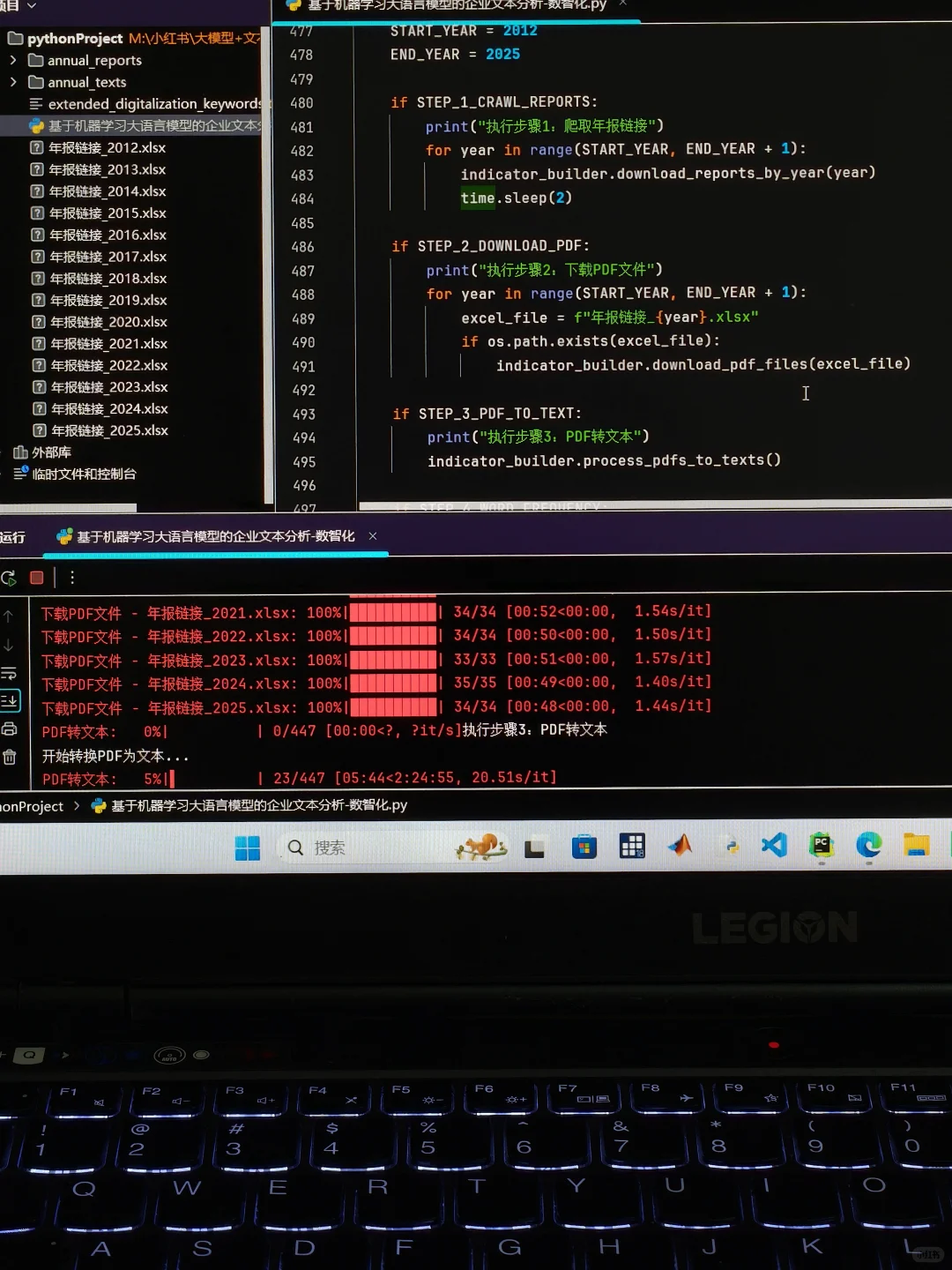This screenshot has width=952, height=1270.
Task: Open 年报链接_2014.xlsx
Action: pos(99,191)
